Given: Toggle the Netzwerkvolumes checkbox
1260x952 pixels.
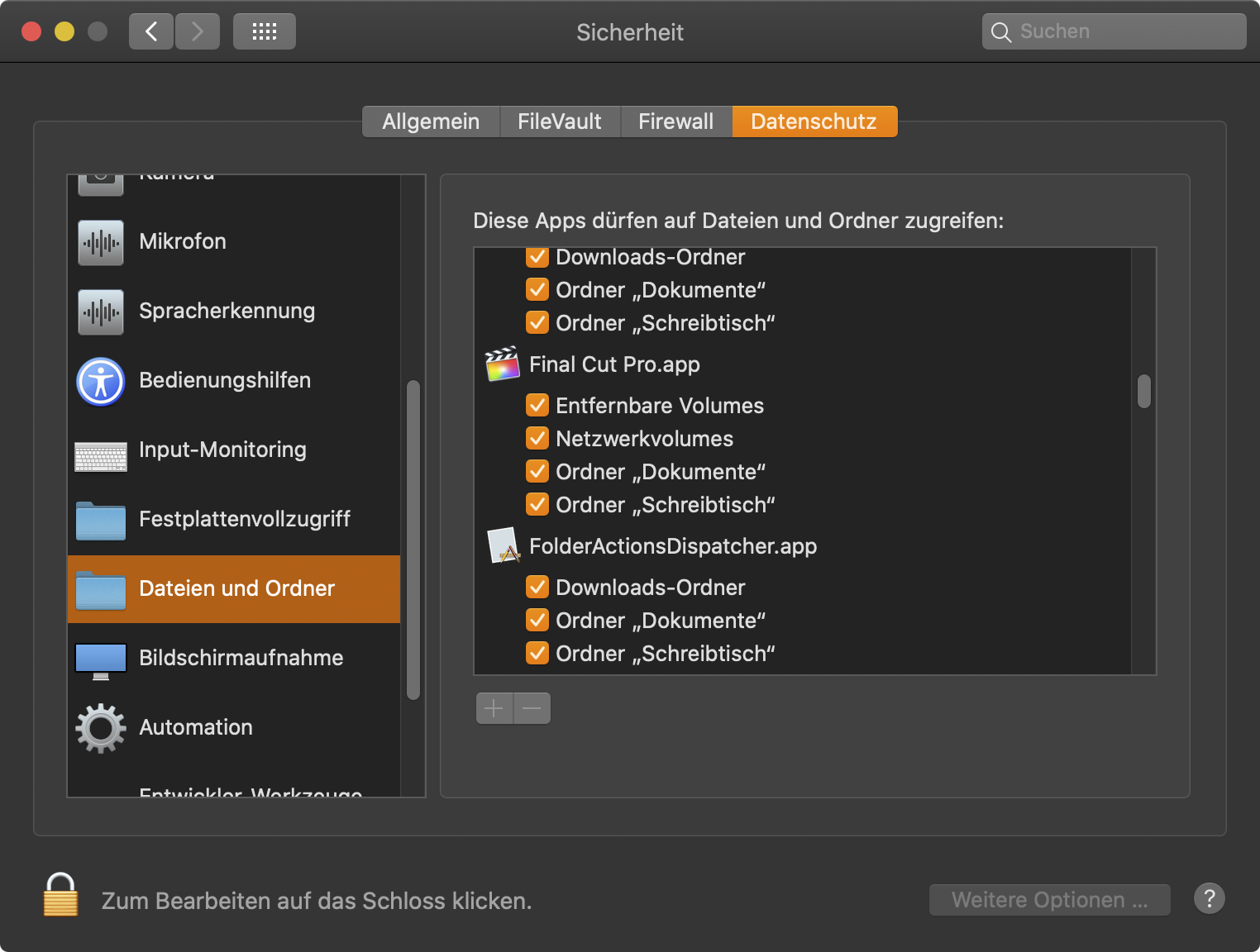Looking at the screenshot, I should pyautogui.click(x=537, y=439).
